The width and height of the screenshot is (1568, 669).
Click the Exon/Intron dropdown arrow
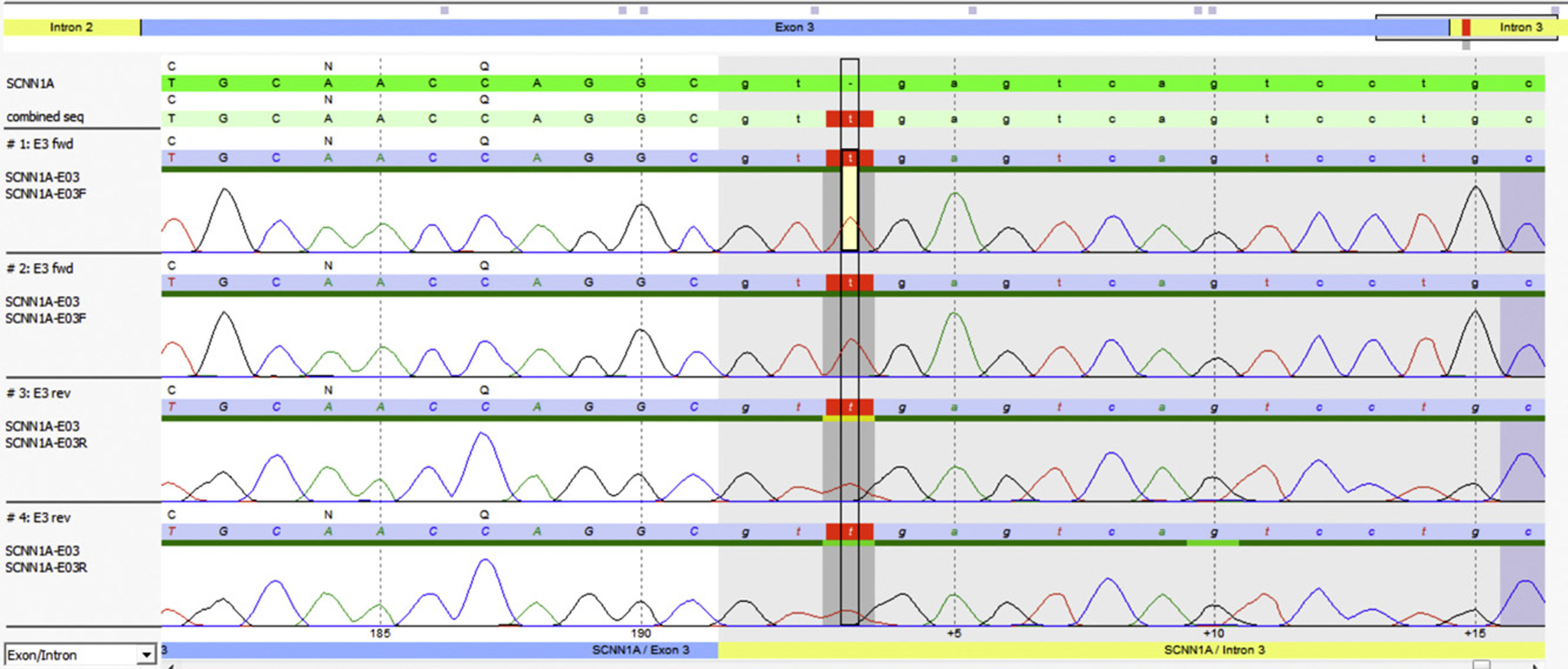coord(146,655)
